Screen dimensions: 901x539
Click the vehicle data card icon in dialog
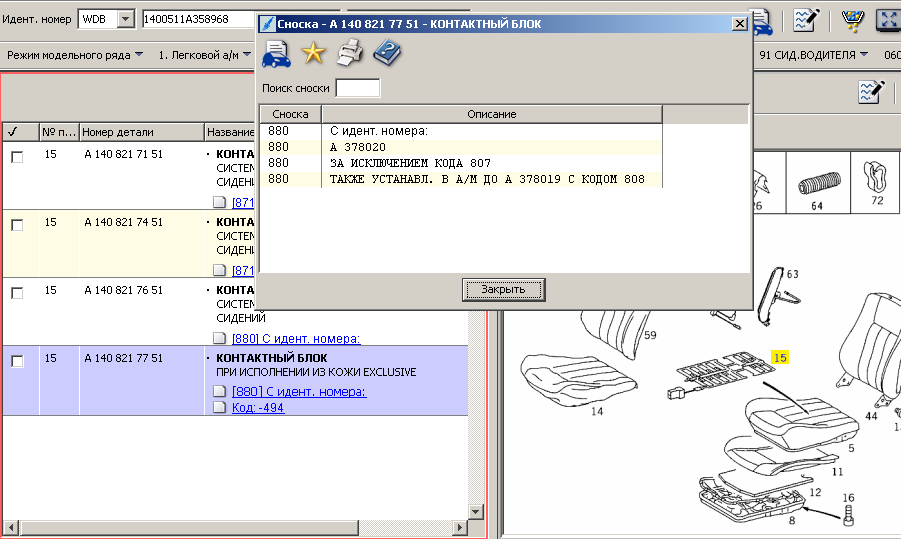point(276,53)
